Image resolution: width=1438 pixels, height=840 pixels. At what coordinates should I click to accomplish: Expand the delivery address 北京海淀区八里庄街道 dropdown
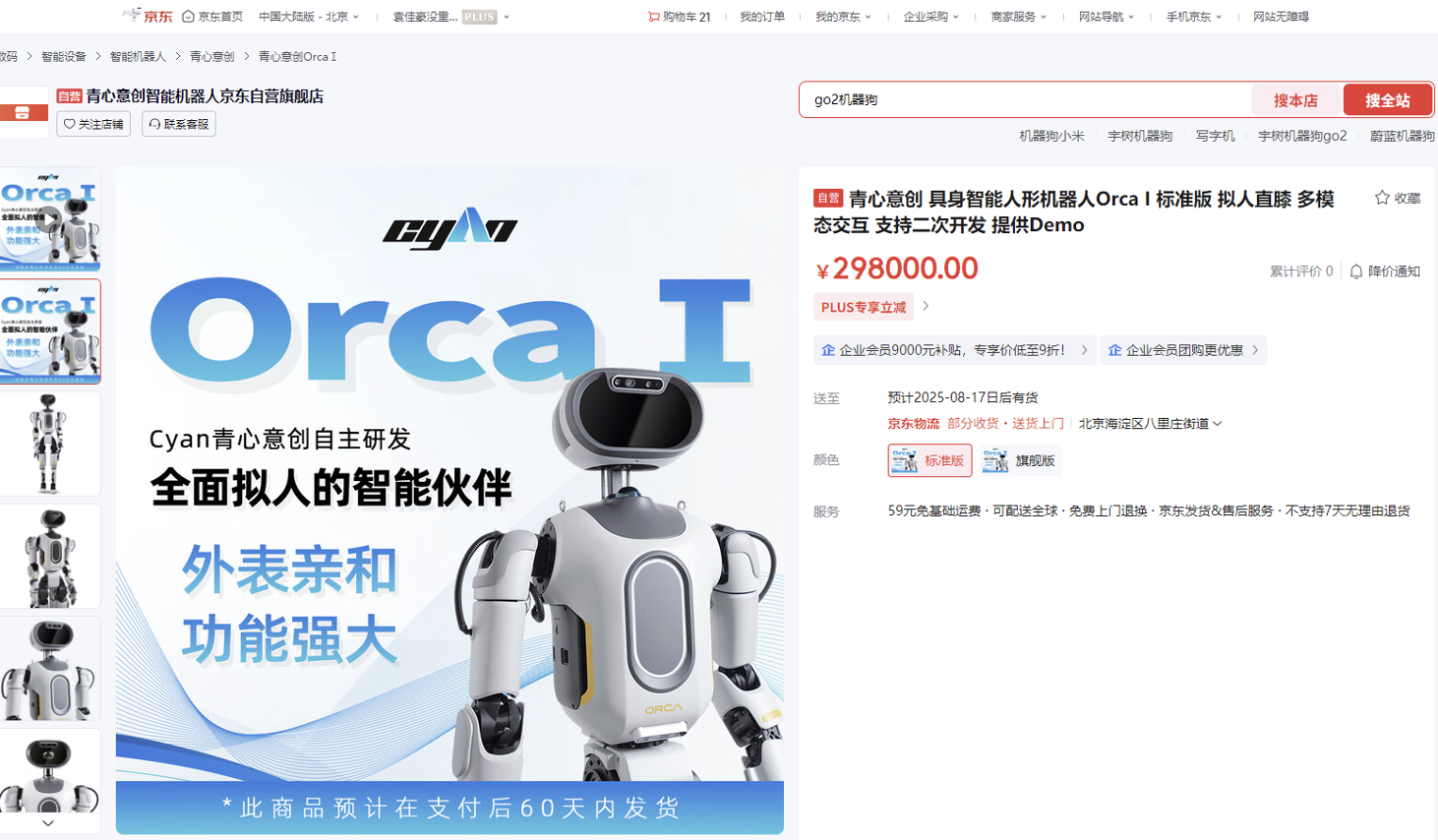click(1150, 424)
